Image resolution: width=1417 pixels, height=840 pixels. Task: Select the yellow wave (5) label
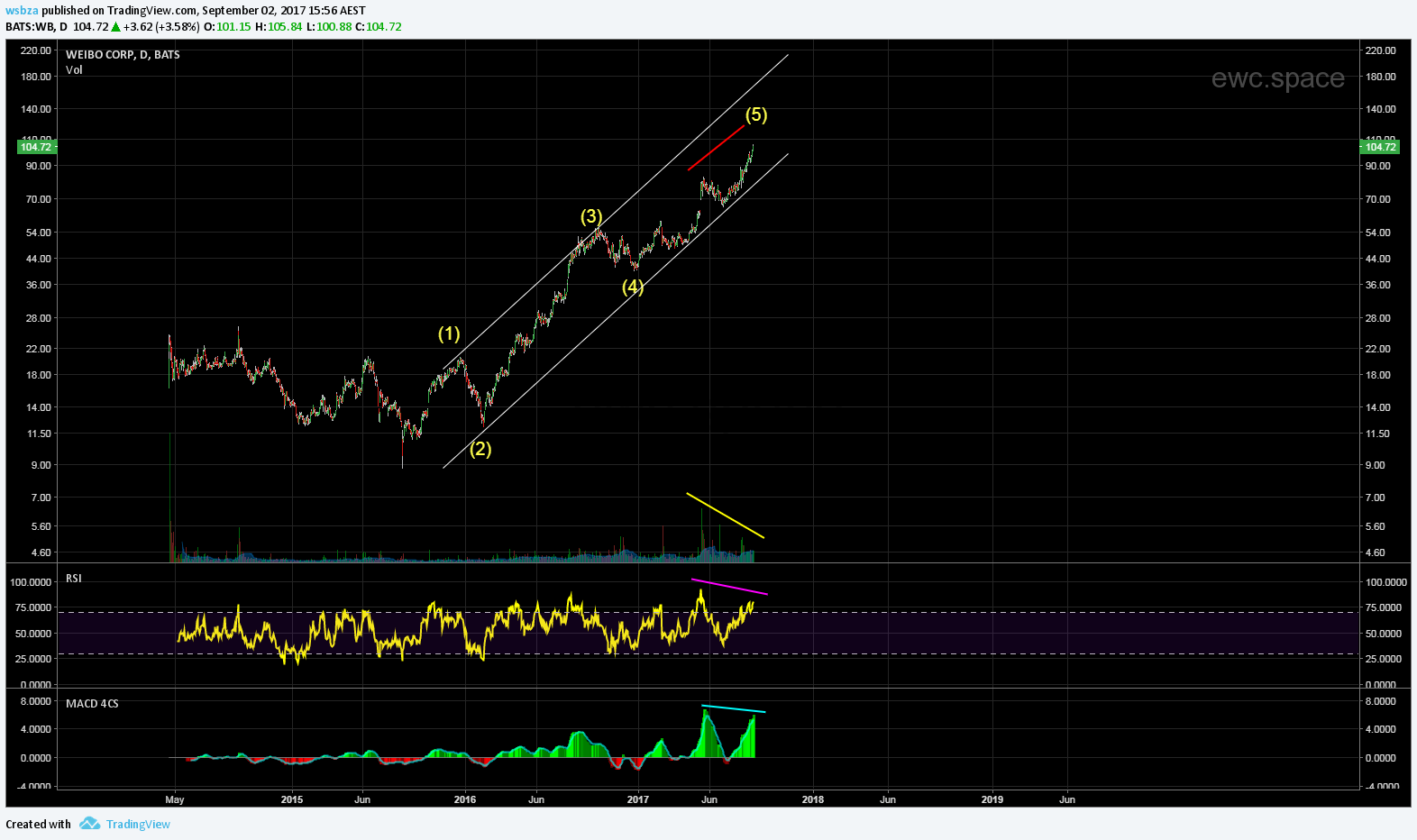pyautogui.click(x=755, y=114)
